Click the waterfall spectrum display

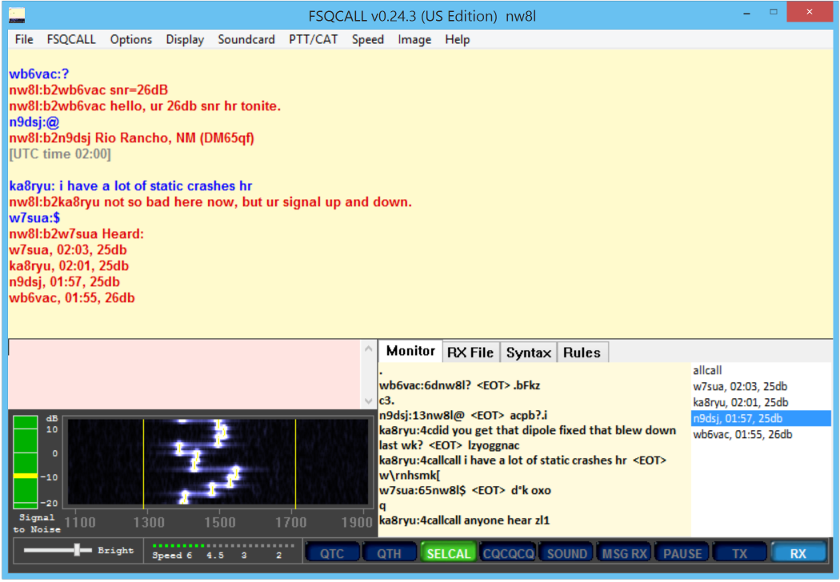[x=219, y=464]
